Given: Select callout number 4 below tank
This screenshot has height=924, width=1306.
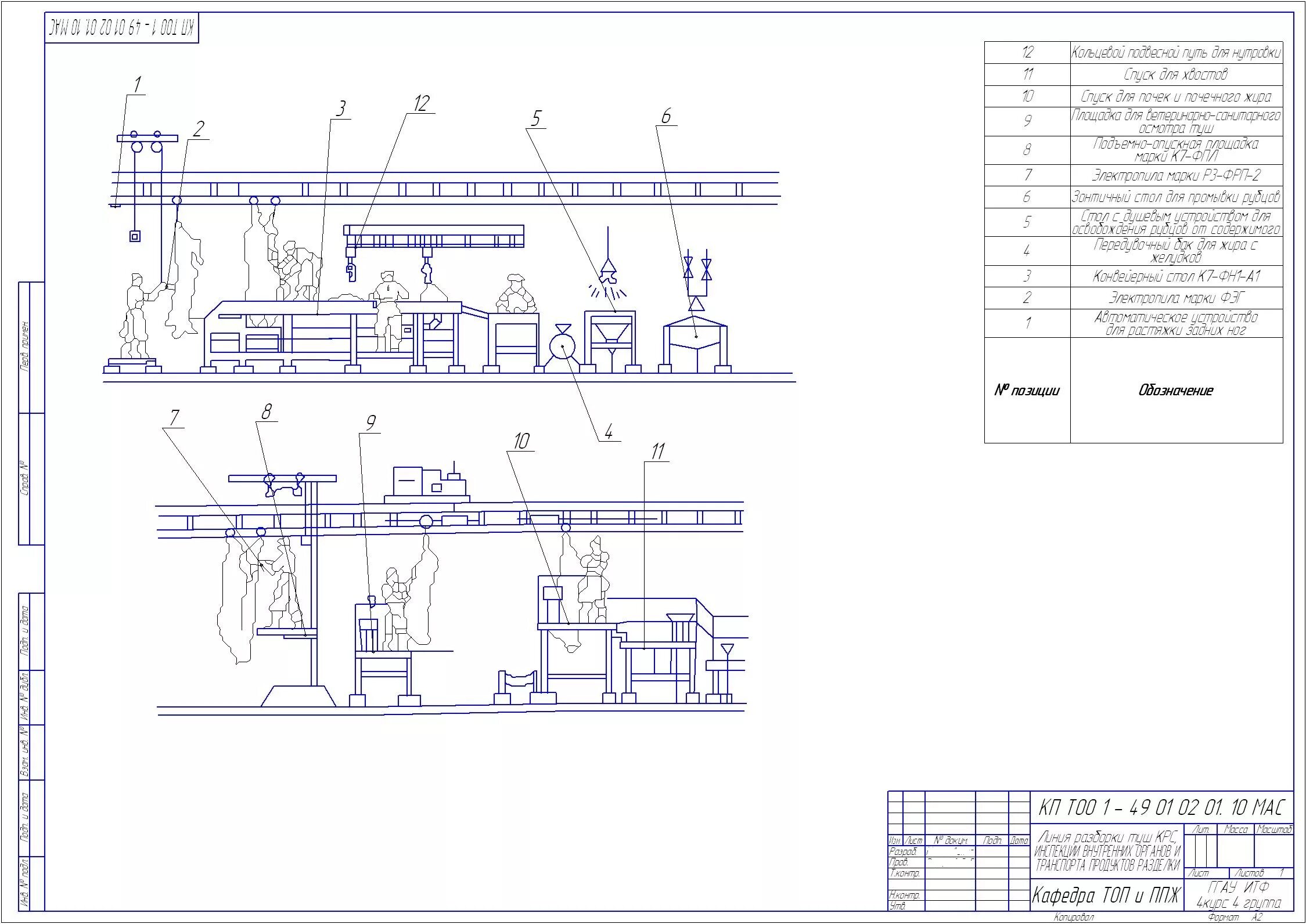Looking at the screenshot, I should [608, 431].
